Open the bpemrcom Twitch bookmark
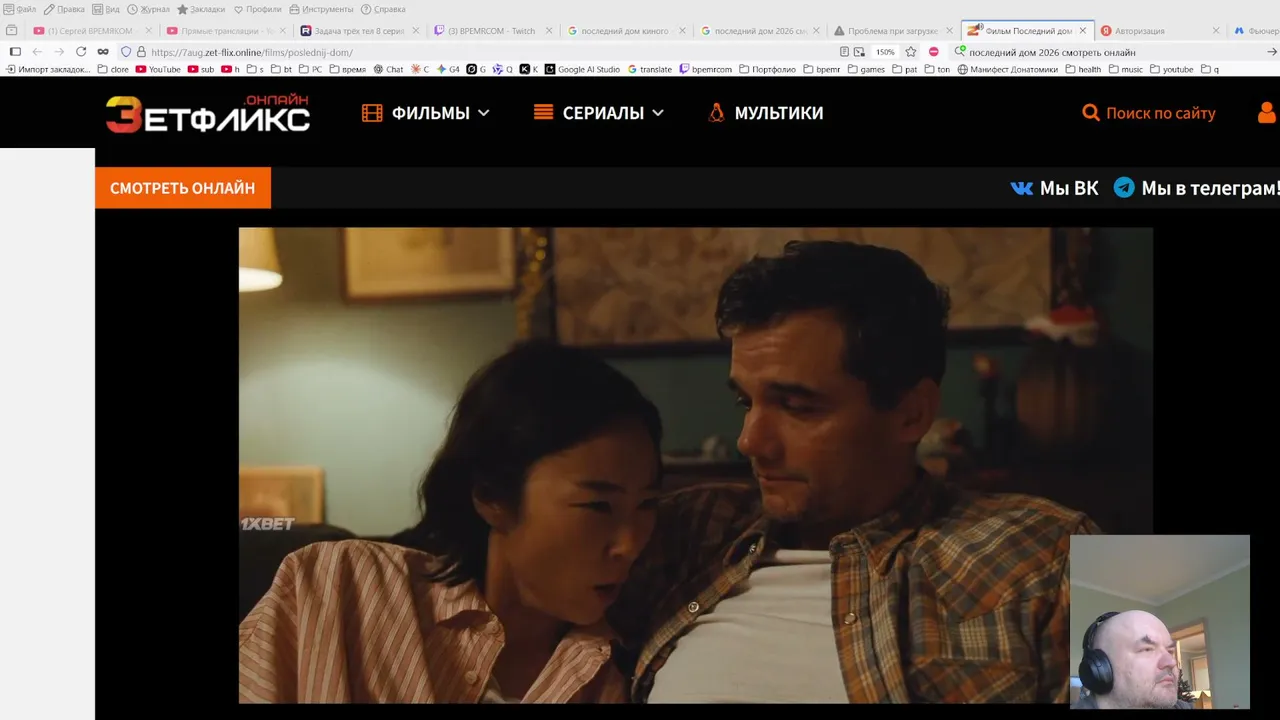 click(706, 70)
